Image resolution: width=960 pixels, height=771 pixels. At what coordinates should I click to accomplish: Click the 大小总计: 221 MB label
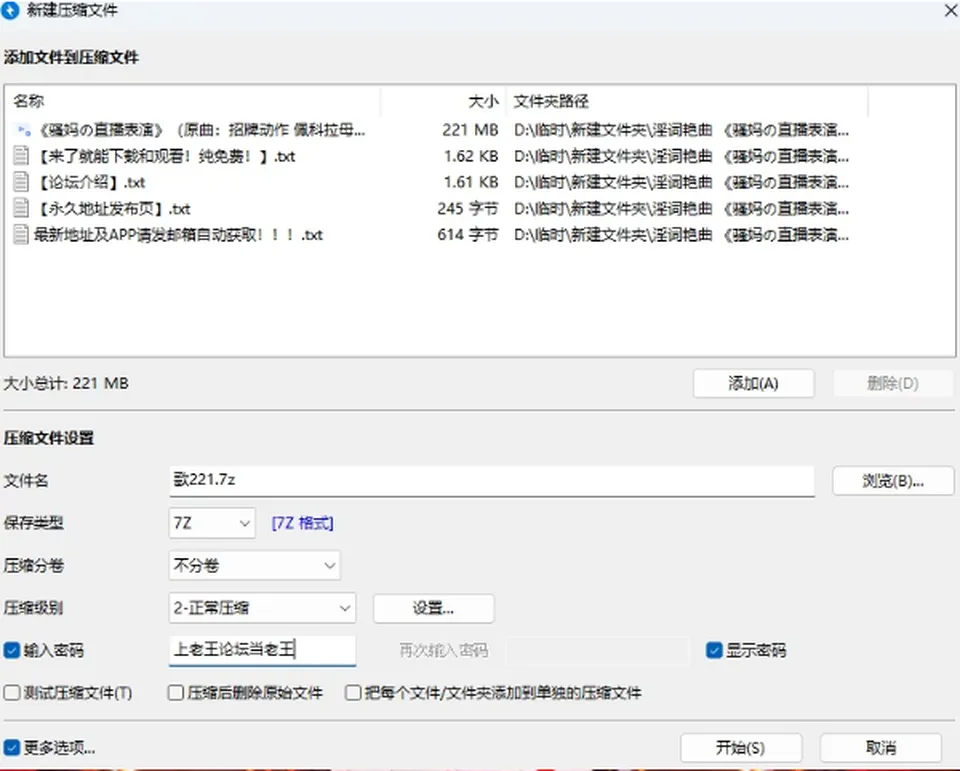[66, 383]
